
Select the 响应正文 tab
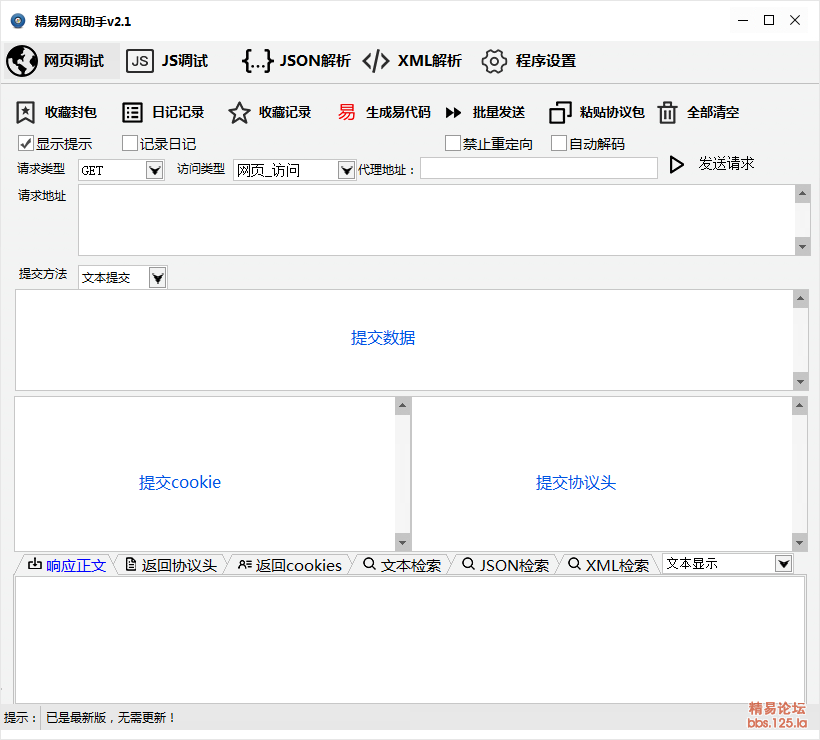(x=67, y=565)
